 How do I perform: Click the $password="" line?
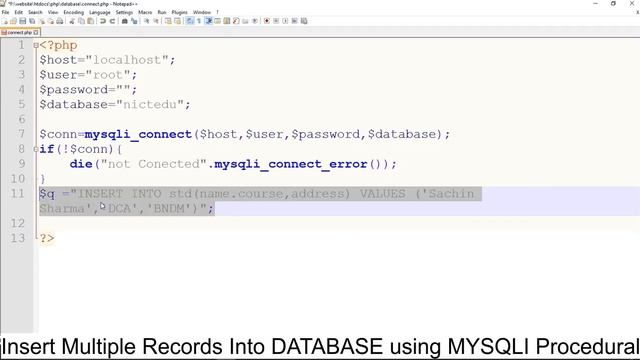[x=88, y=90]
